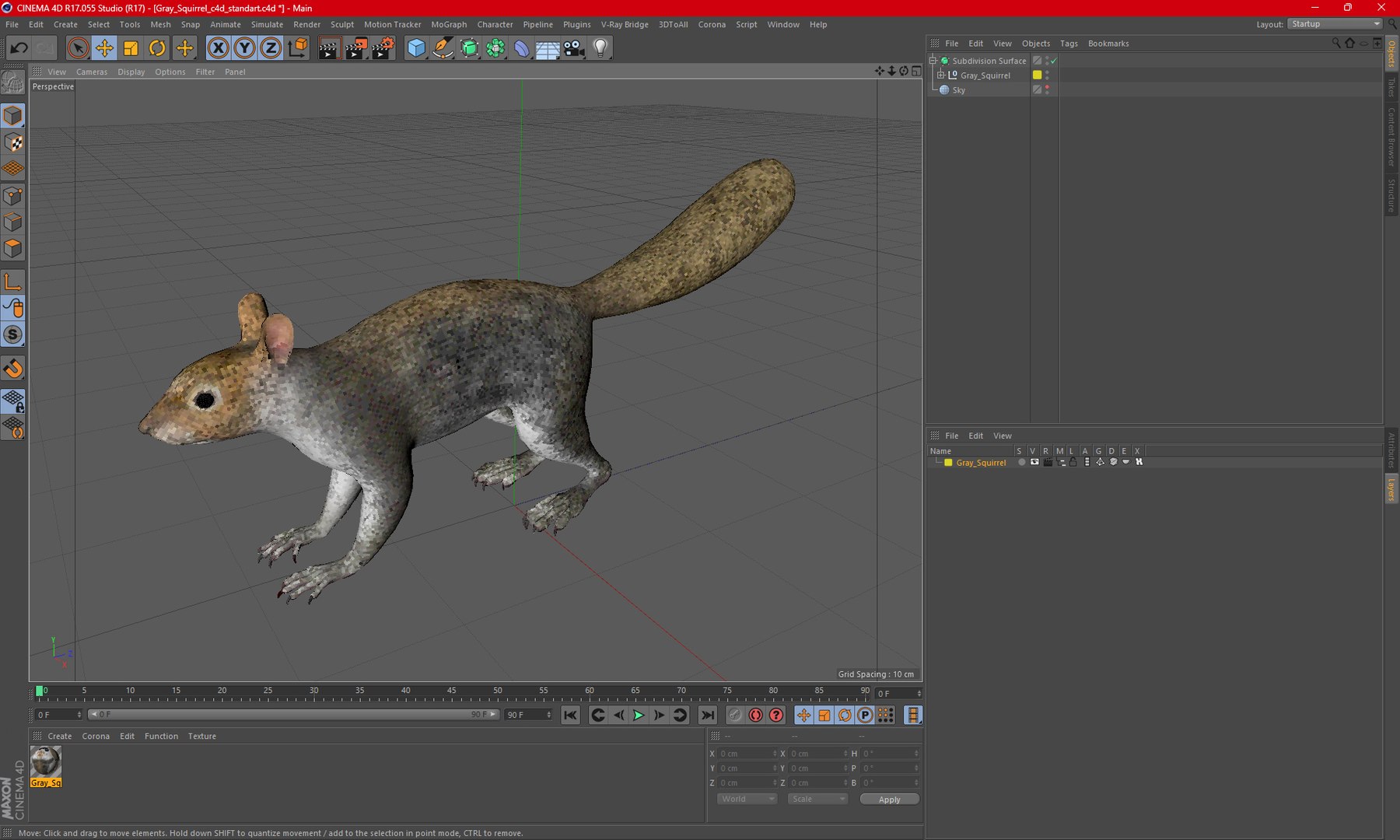Open the Sculpt menu
The image size is (1400, 840).
(x=342, y=24)
